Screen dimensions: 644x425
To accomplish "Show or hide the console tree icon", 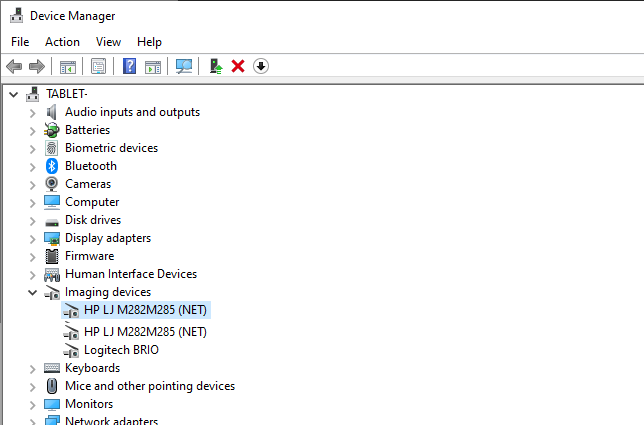I will click(x=68, y=67).
